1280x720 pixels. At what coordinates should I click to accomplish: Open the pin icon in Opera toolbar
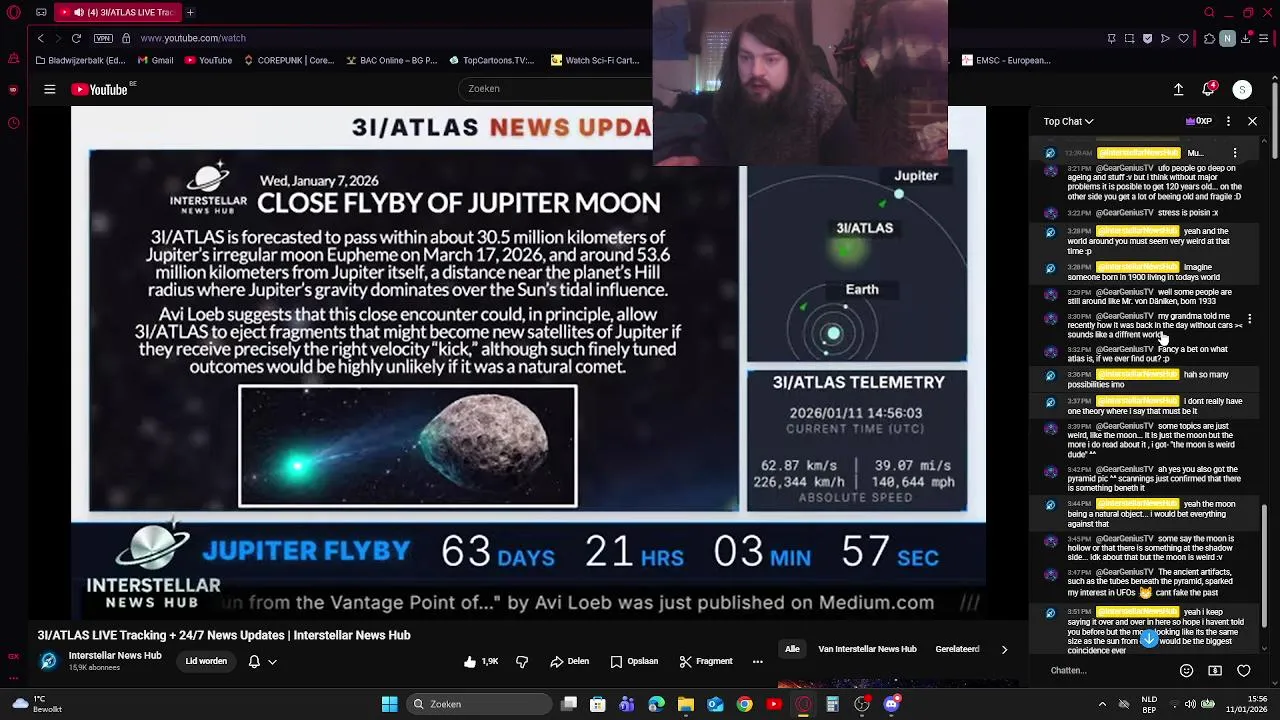(x=1111, y=38)
